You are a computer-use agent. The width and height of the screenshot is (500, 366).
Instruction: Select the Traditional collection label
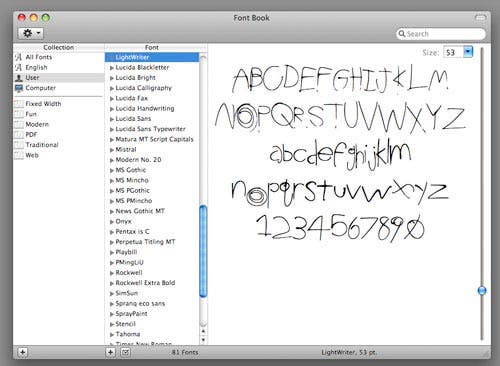[42, 145]
